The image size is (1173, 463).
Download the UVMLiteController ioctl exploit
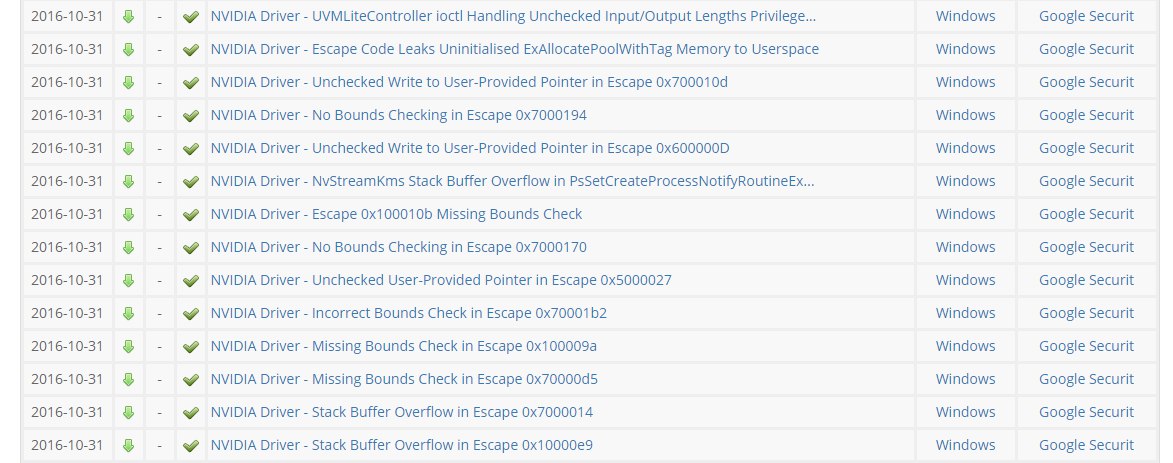pyautogui.click(x=128, y=17)
